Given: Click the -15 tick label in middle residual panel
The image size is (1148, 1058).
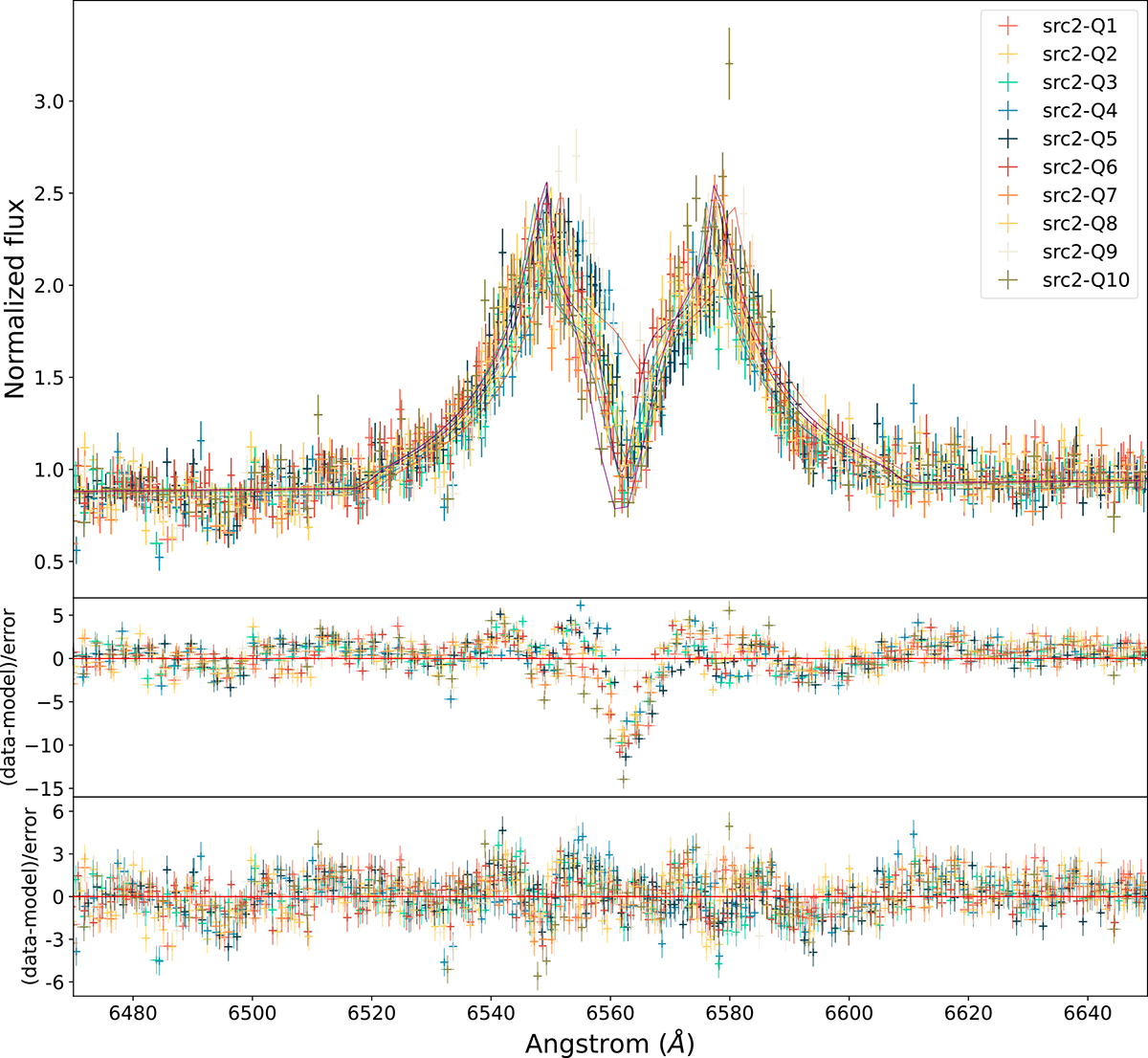Looking at the screenshot, I should click(x=46, y=788).
